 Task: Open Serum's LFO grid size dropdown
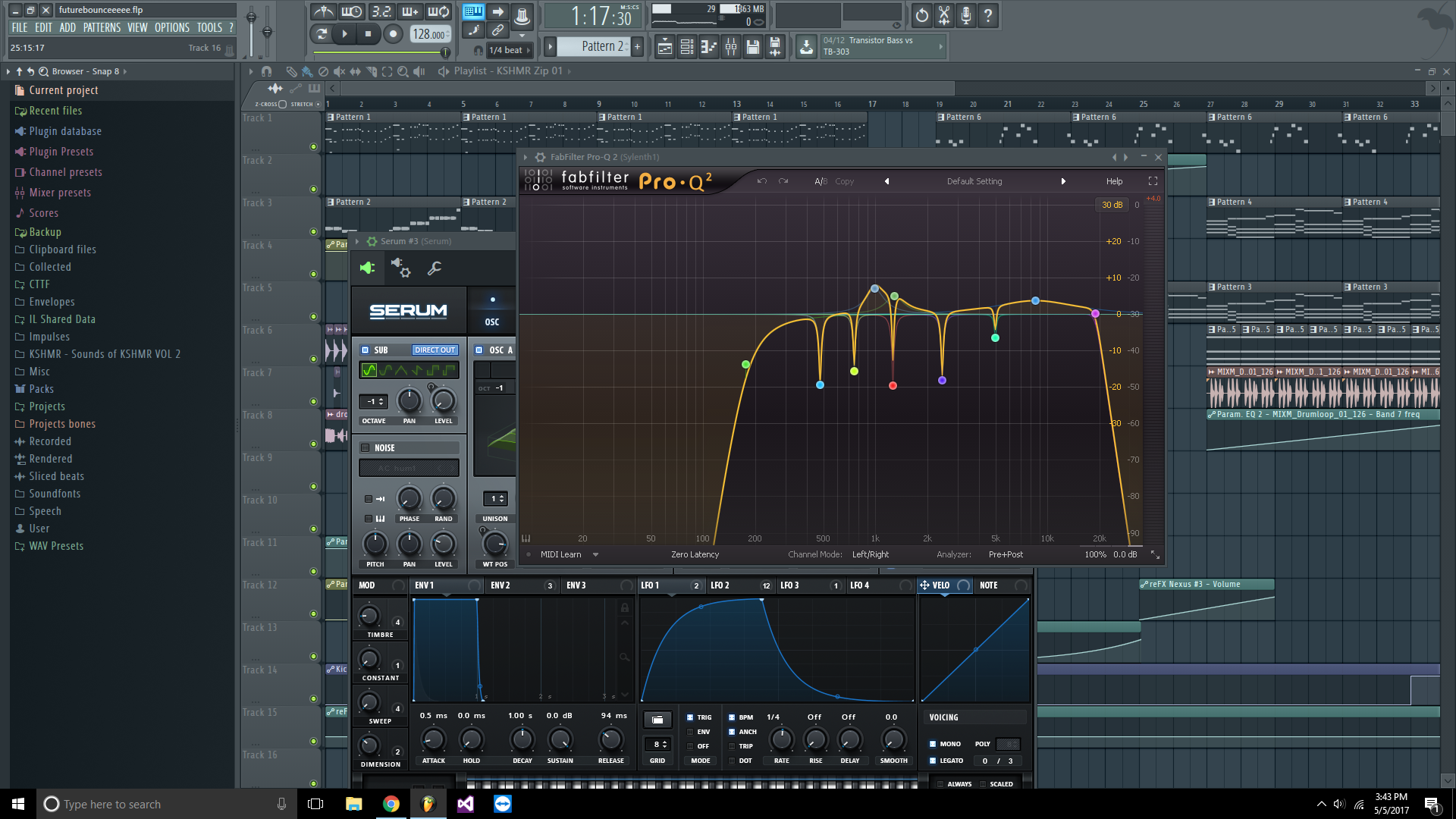tap(657, 745)
